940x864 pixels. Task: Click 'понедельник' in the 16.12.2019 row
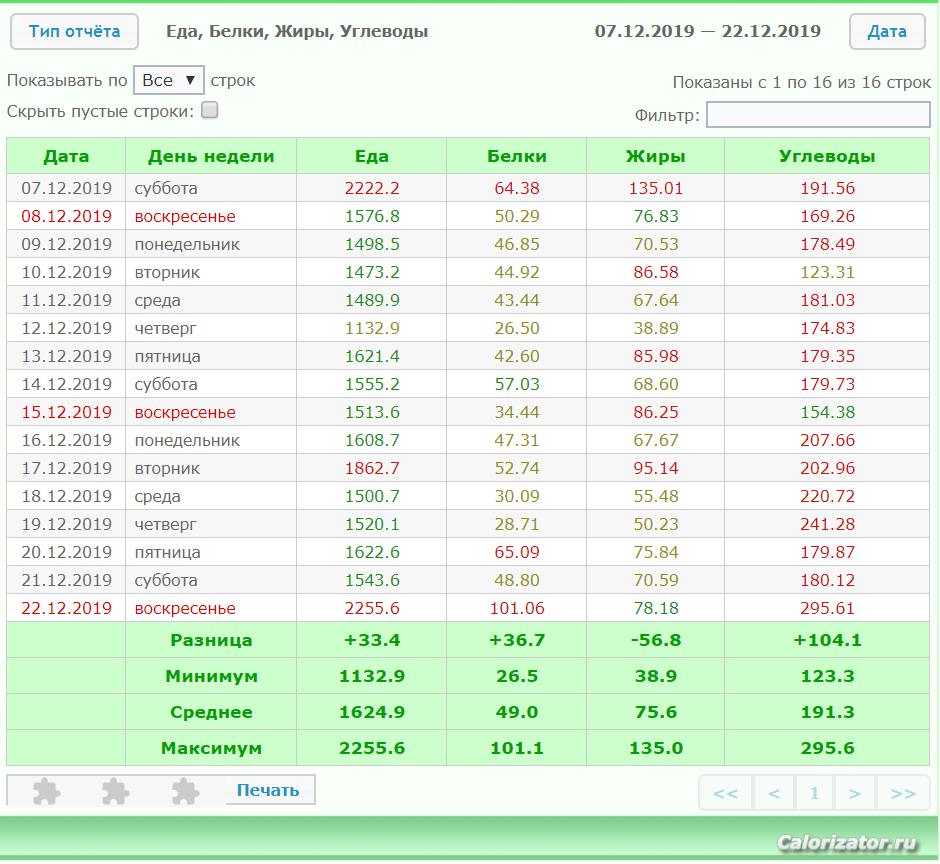click(187, 440)
